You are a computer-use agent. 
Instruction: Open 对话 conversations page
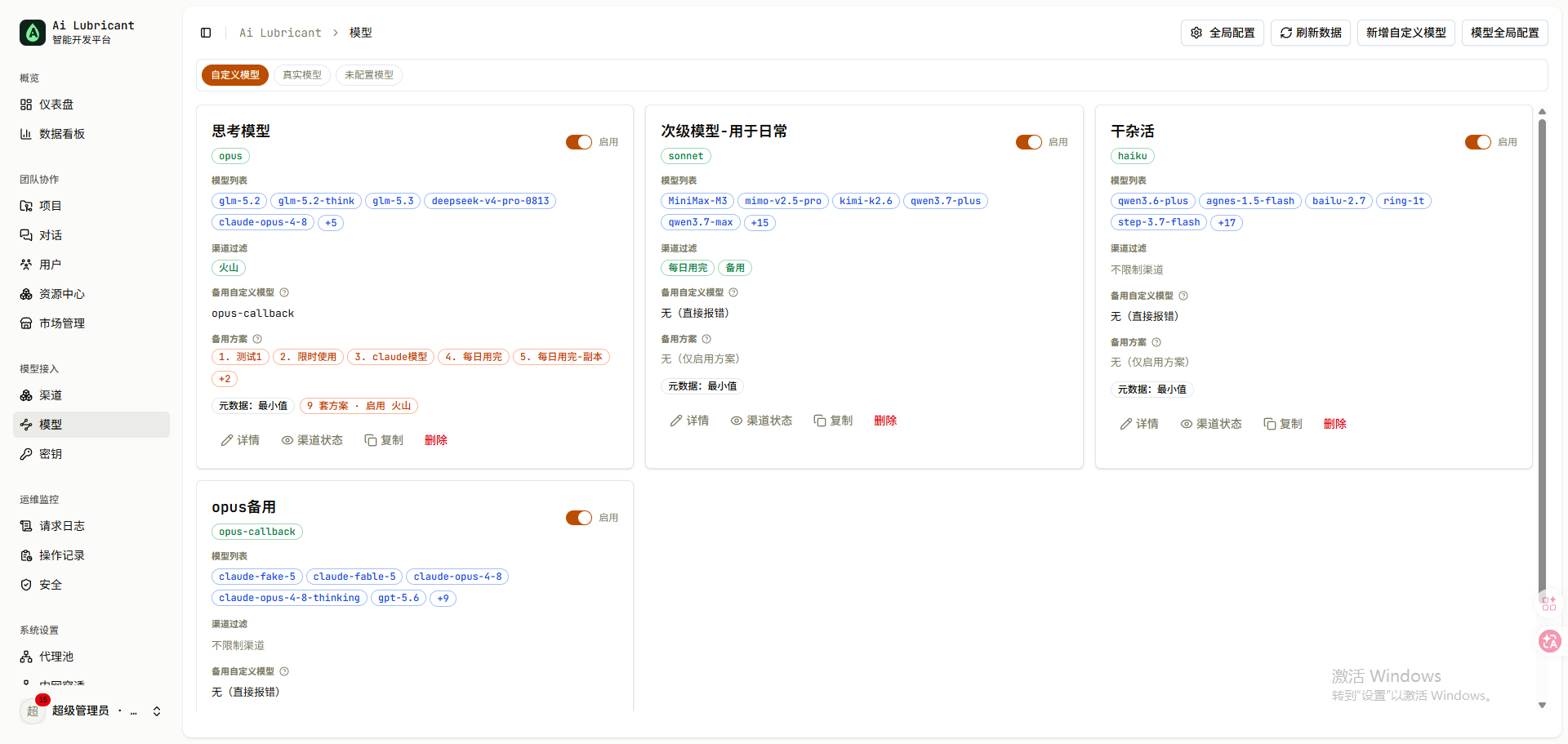click(x=91, y=235)
